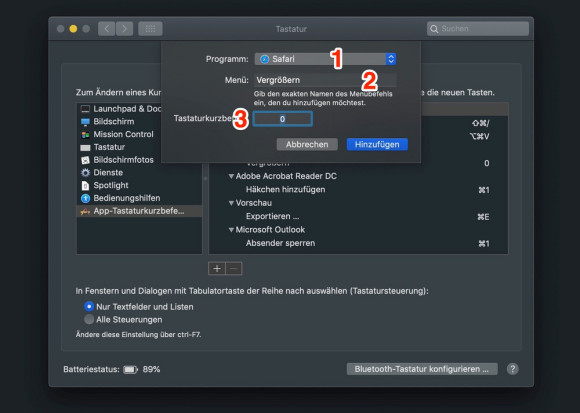The image size is (580, 413).
Task: Collapse the Vorschau shortcuts group
Action: [231, 203]
